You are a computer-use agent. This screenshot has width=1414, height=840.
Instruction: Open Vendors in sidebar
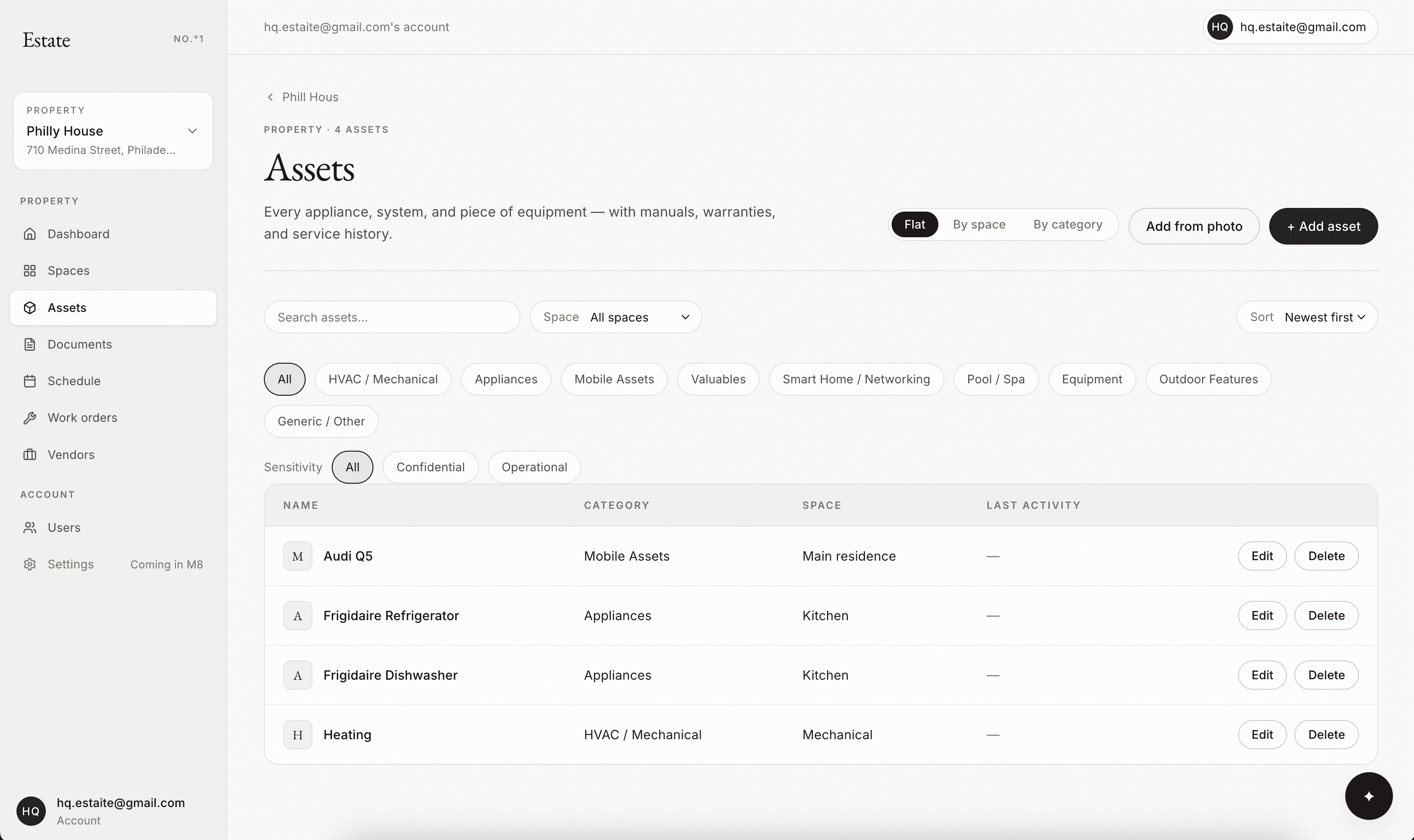click(x=113, y=454)
